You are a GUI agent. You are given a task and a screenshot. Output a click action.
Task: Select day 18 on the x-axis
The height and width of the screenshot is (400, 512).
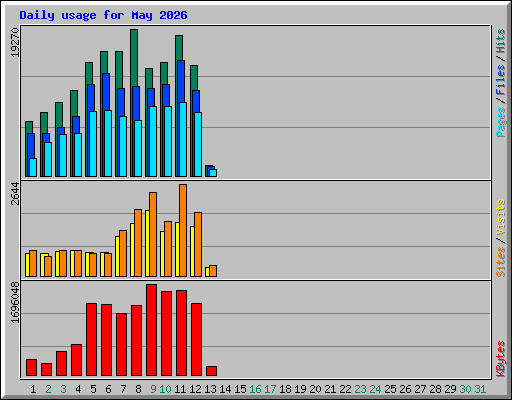click(285, 389)
